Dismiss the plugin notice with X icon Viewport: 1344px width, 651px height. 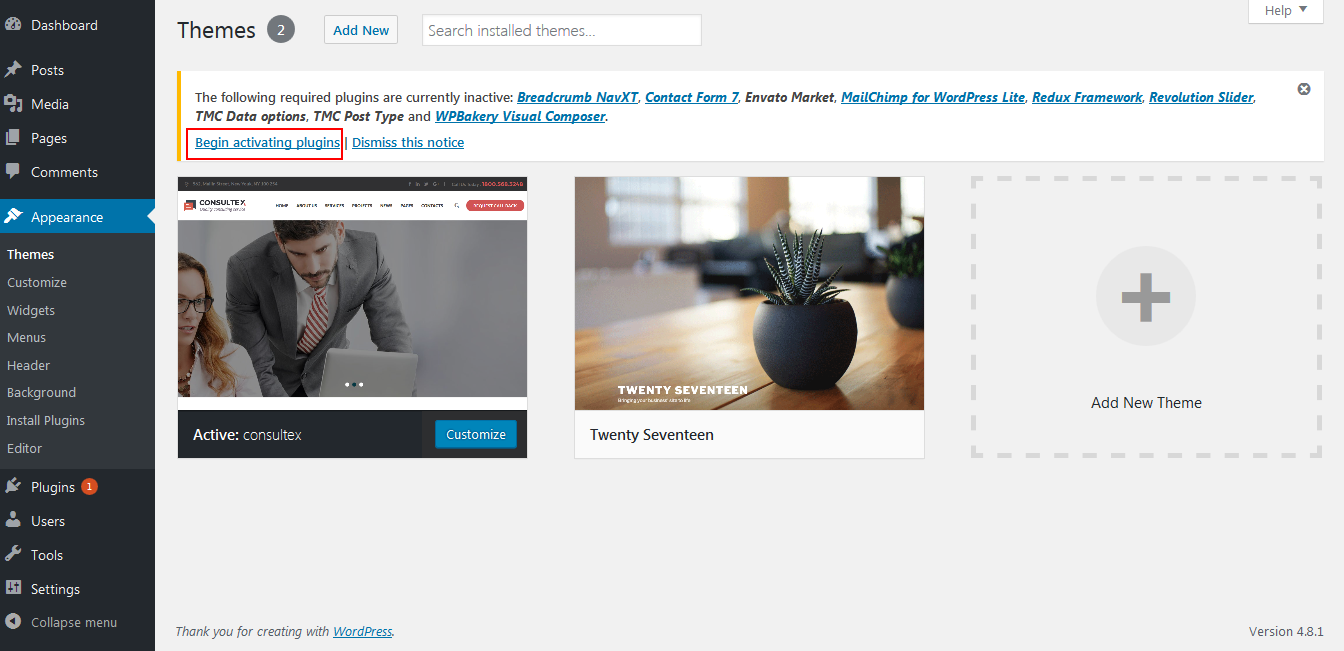pyautogui.click(x=1304, y=89)
